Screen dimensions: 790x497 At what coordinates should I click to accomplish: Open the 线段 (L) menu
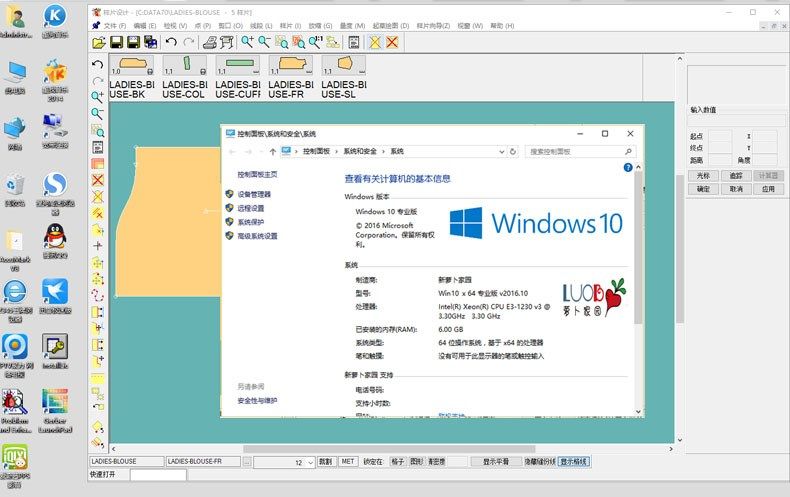[x=261, y=26]
